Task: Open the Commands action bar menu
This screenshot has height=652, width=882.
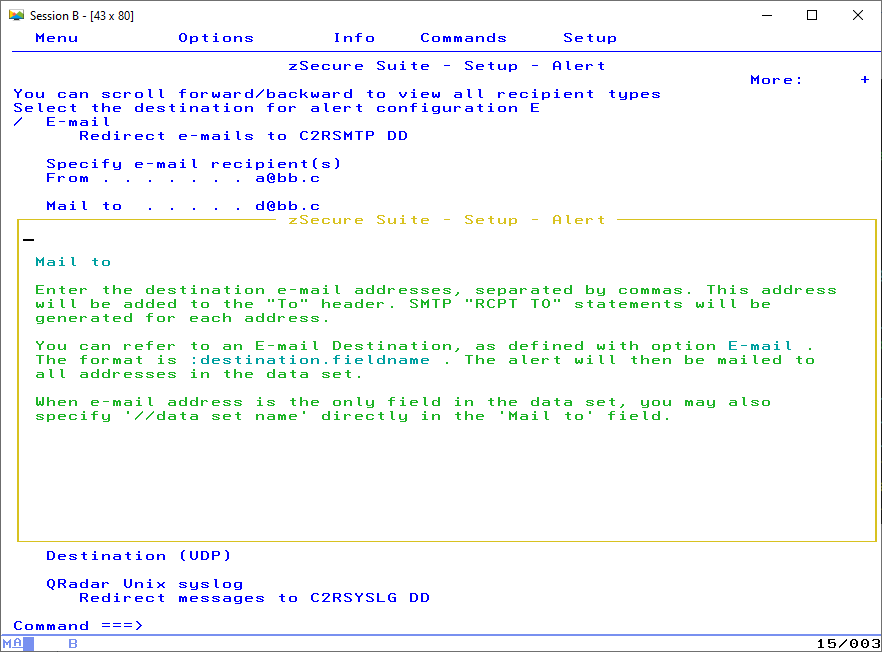Action: point(463,38)
